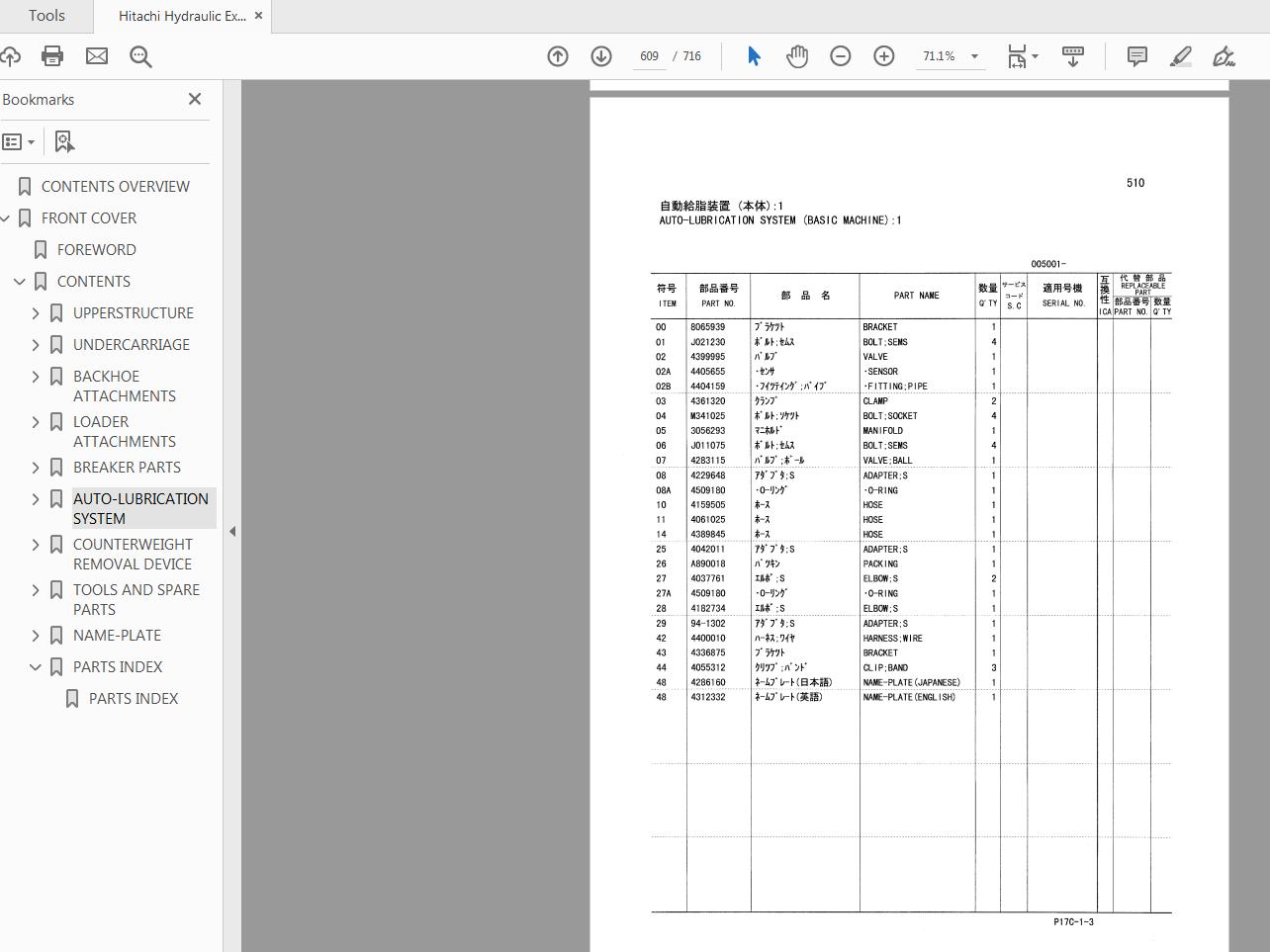Go to the previous page
The height and width of the screenshot is (952, 1270).
click(x=558, y=56)
